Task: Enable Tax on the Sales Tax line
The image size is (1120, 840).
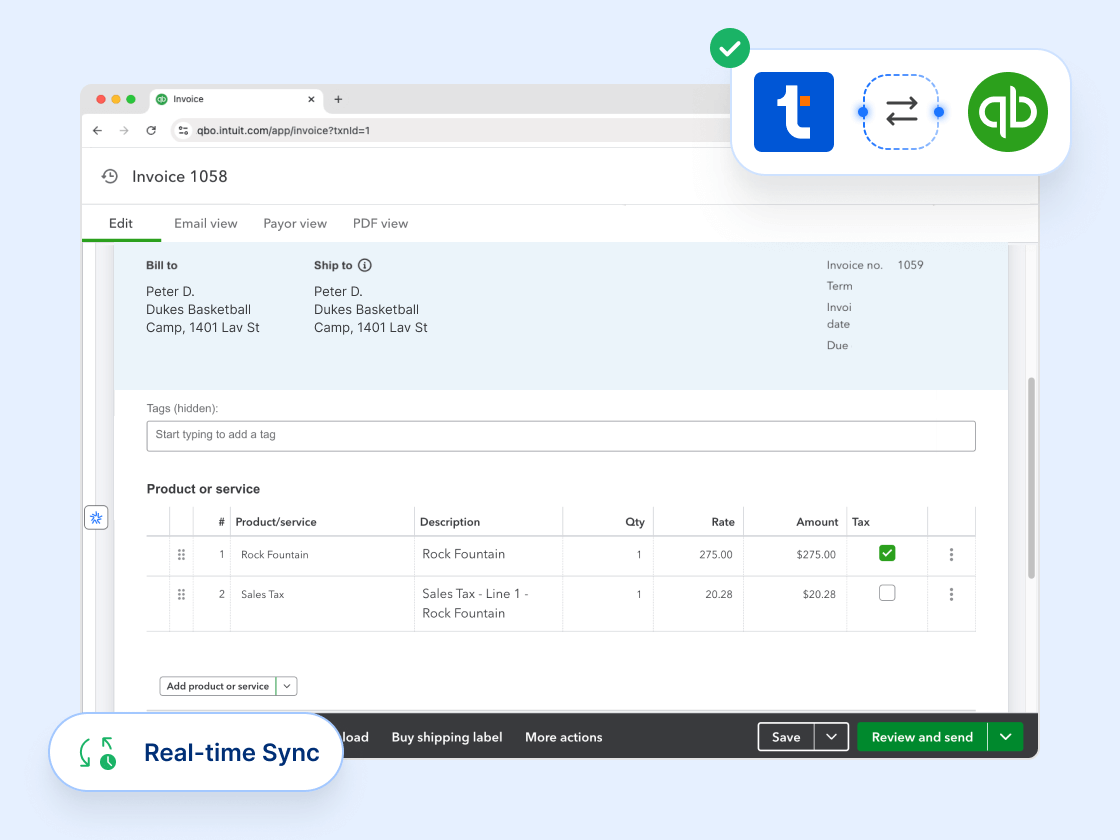Action: tap(886, 592)
